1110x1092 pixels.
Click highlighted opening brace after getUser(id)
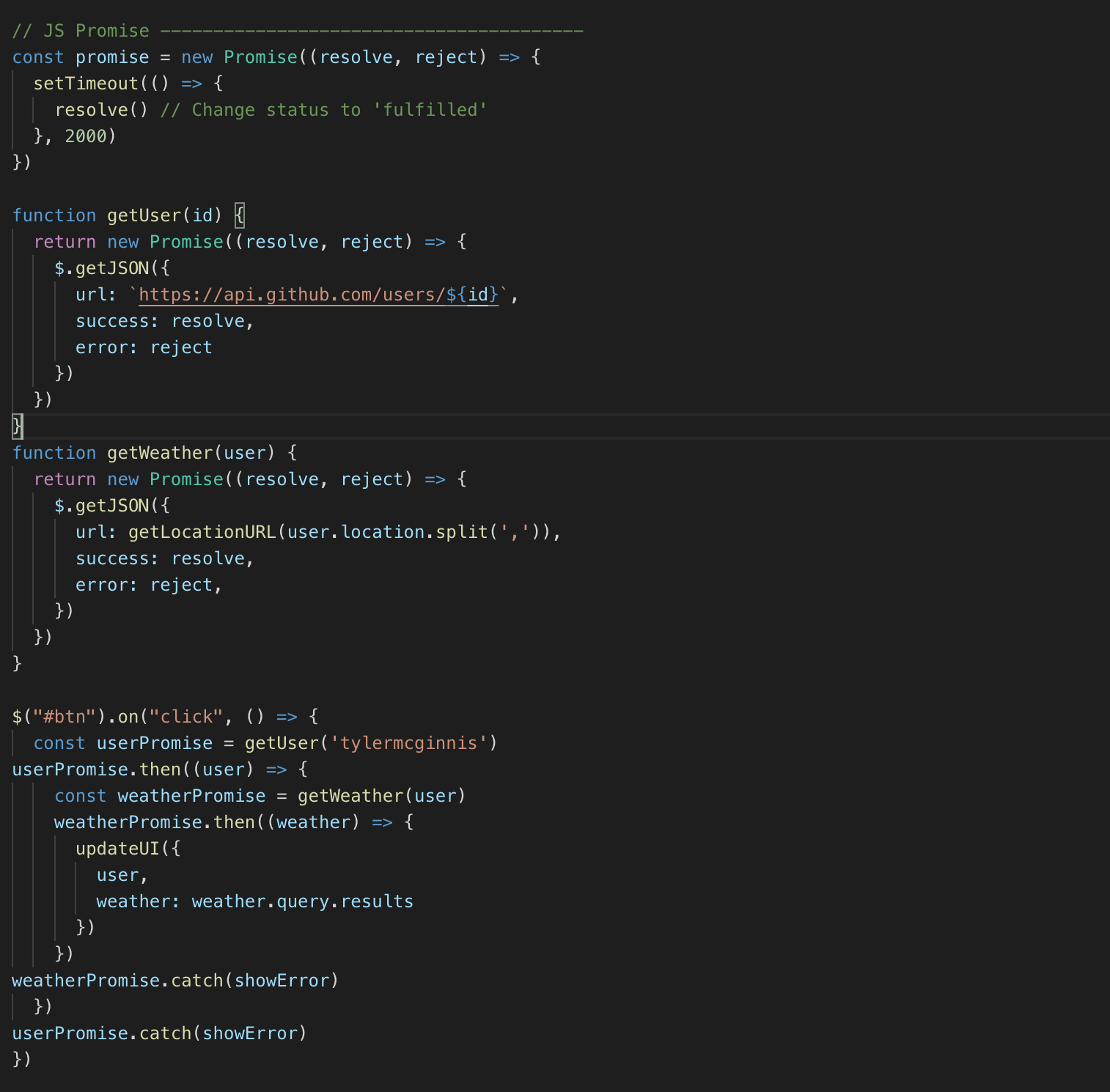(240, 215)
